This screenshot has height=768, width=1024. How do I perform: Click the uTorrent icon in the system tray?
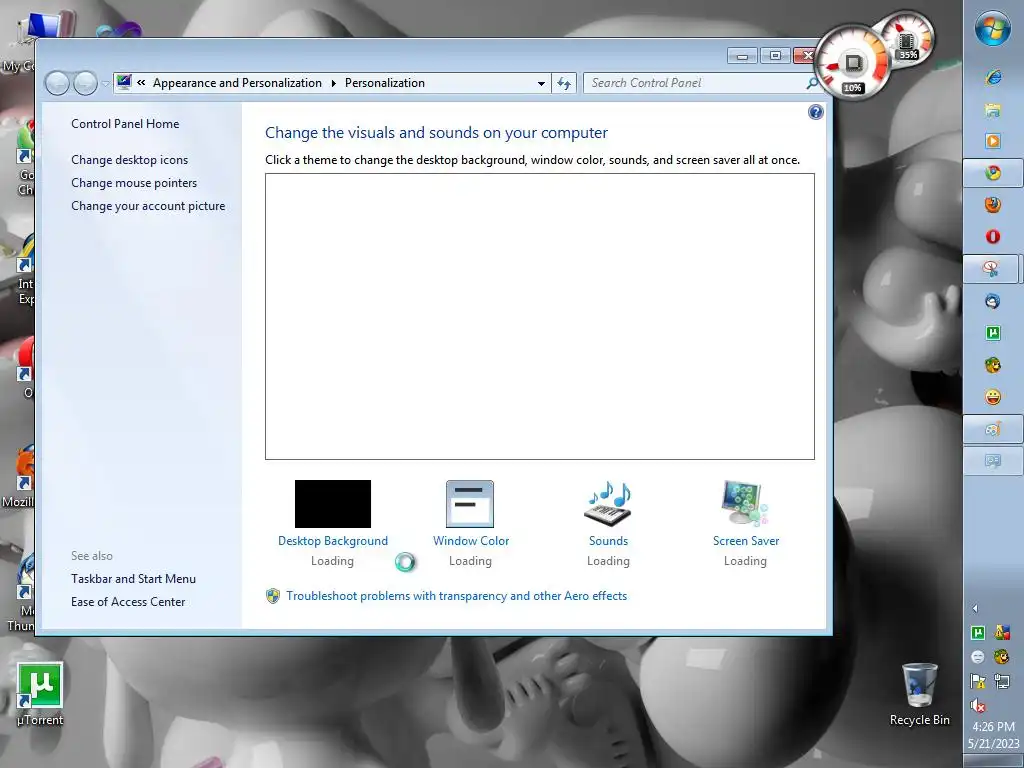[978, 632]
